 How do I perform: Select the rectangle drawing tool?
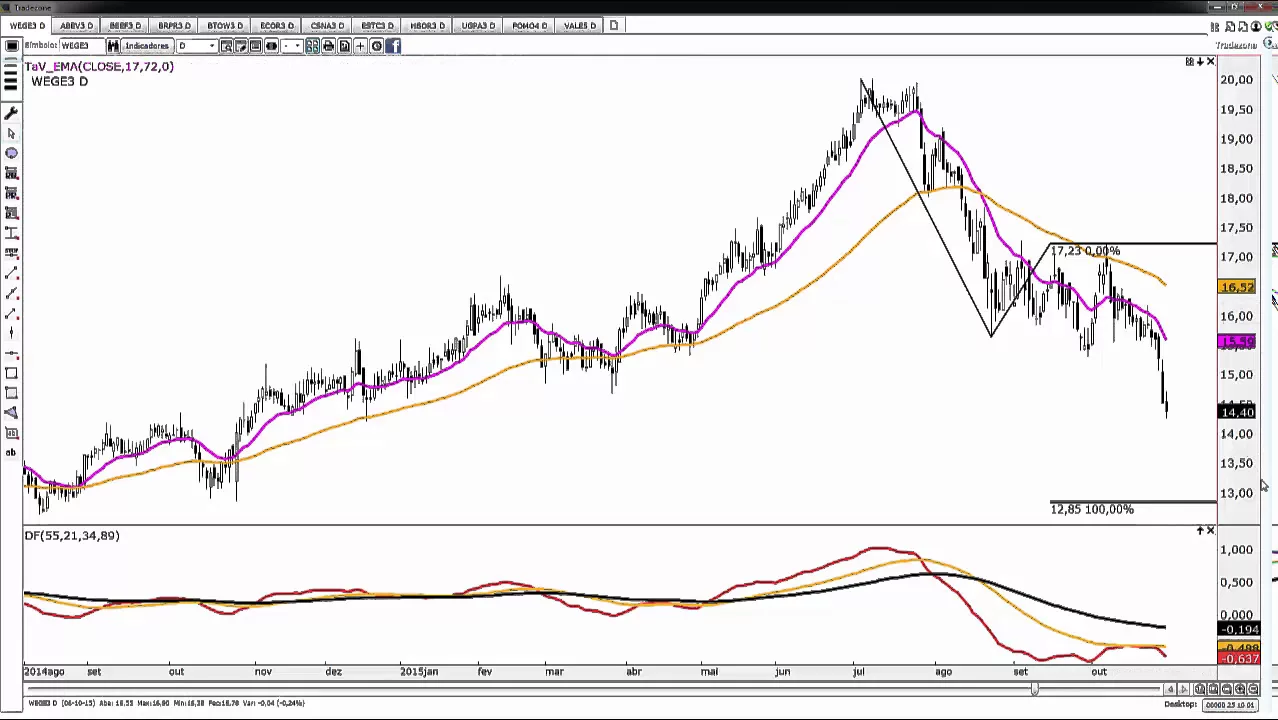[x=11, y=373]
